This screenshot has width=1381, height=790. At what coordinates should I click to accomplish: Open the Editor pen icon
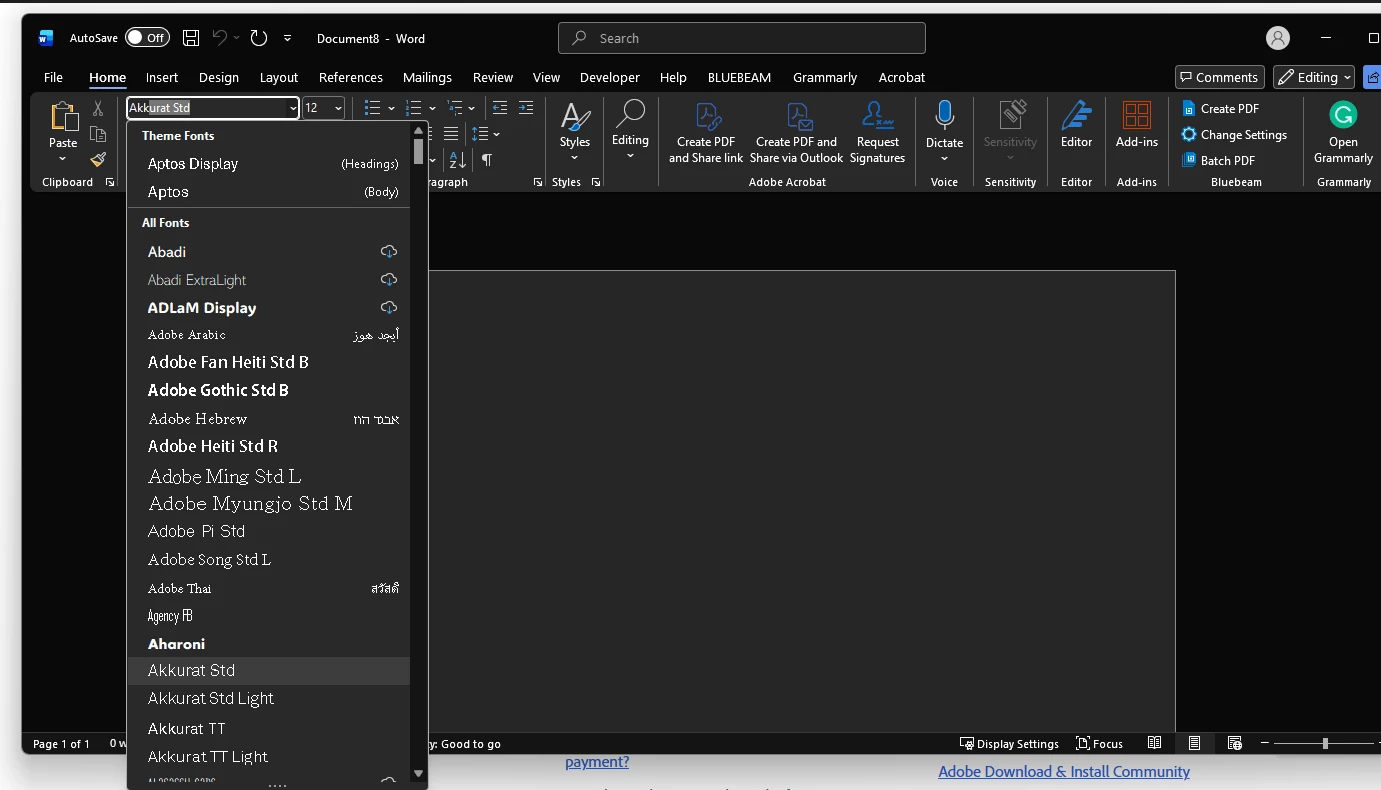[1076, 116]
